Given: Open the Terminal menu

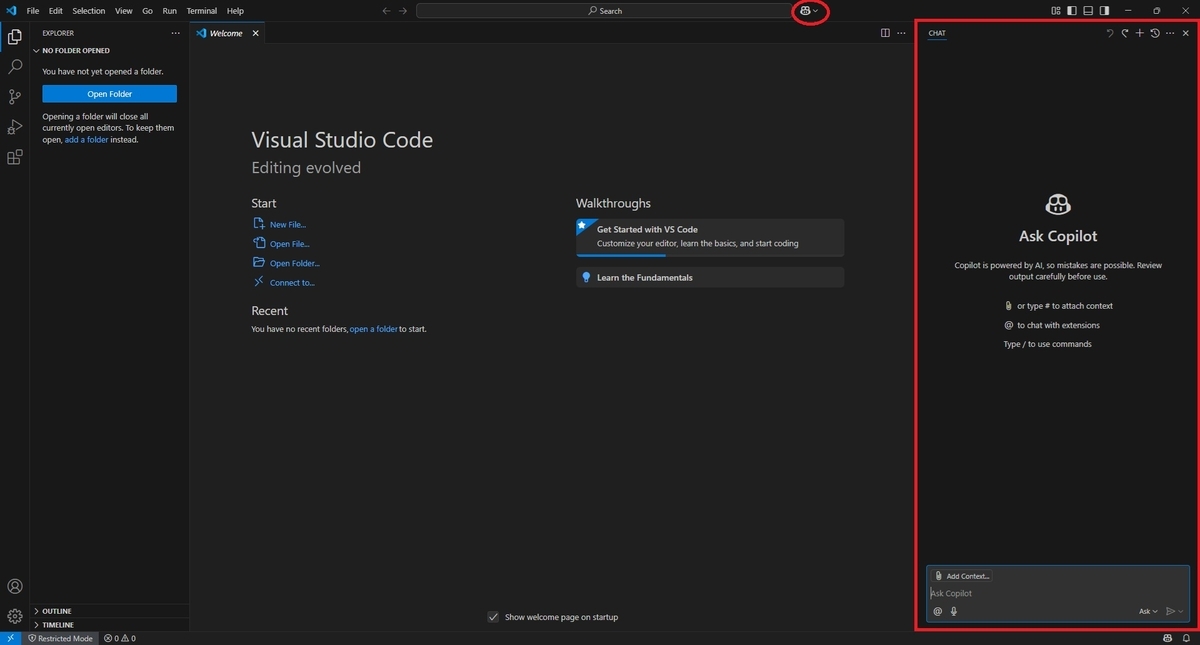Looking at the screenshot, I should (201, 11).
